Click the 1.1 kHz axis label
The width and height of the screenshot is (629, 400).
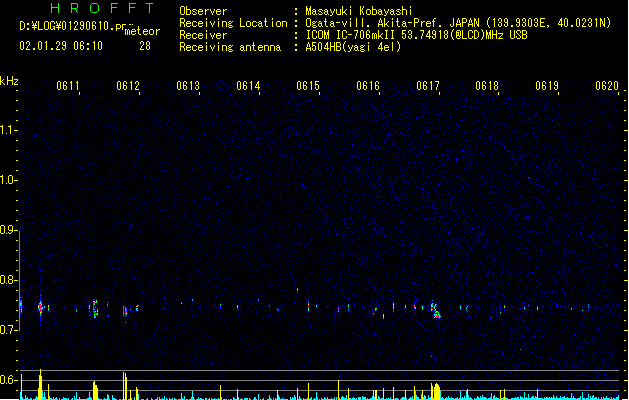(x=8, y=130)
